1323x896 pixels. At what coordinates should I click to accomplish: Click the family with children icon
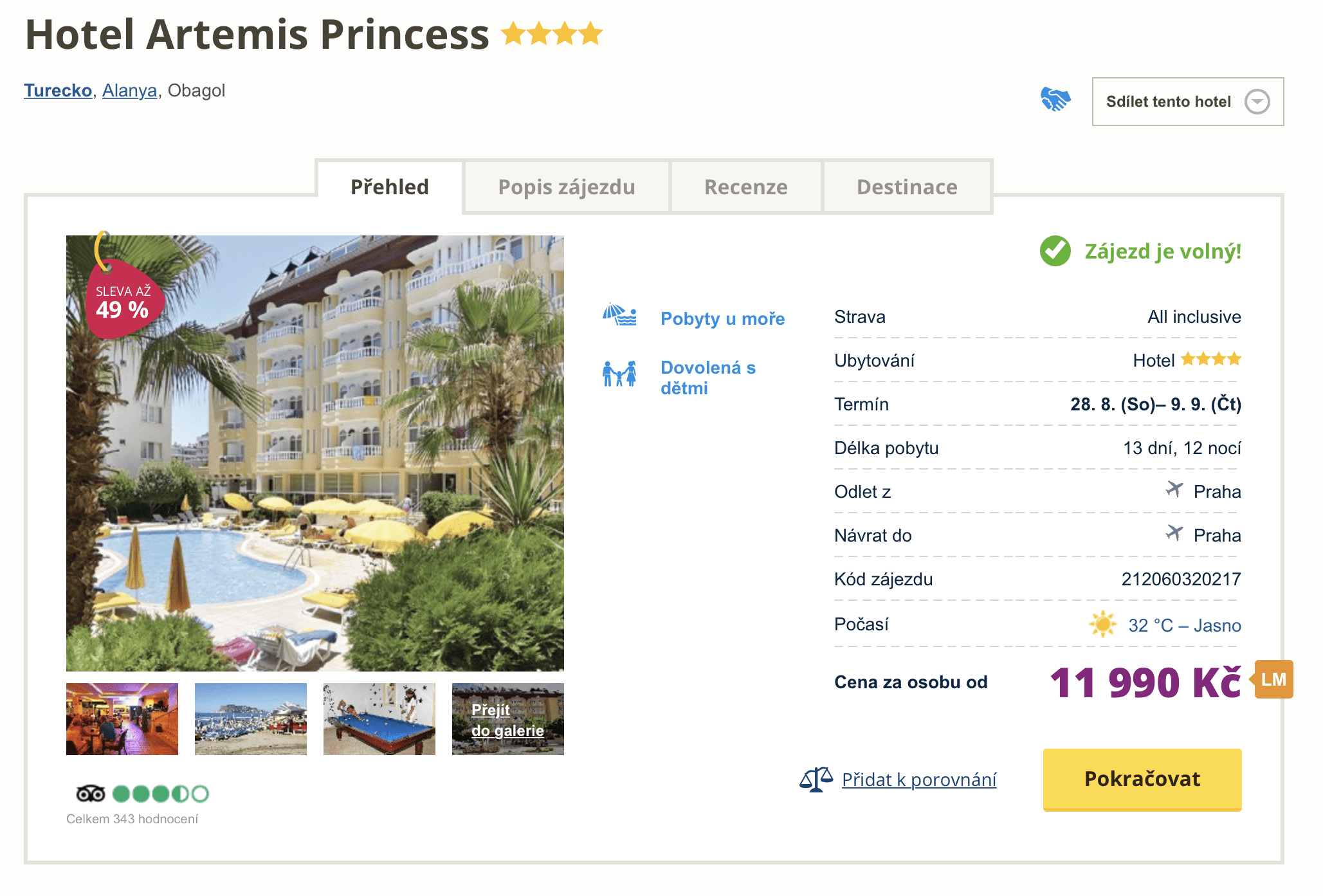(619, 374)
